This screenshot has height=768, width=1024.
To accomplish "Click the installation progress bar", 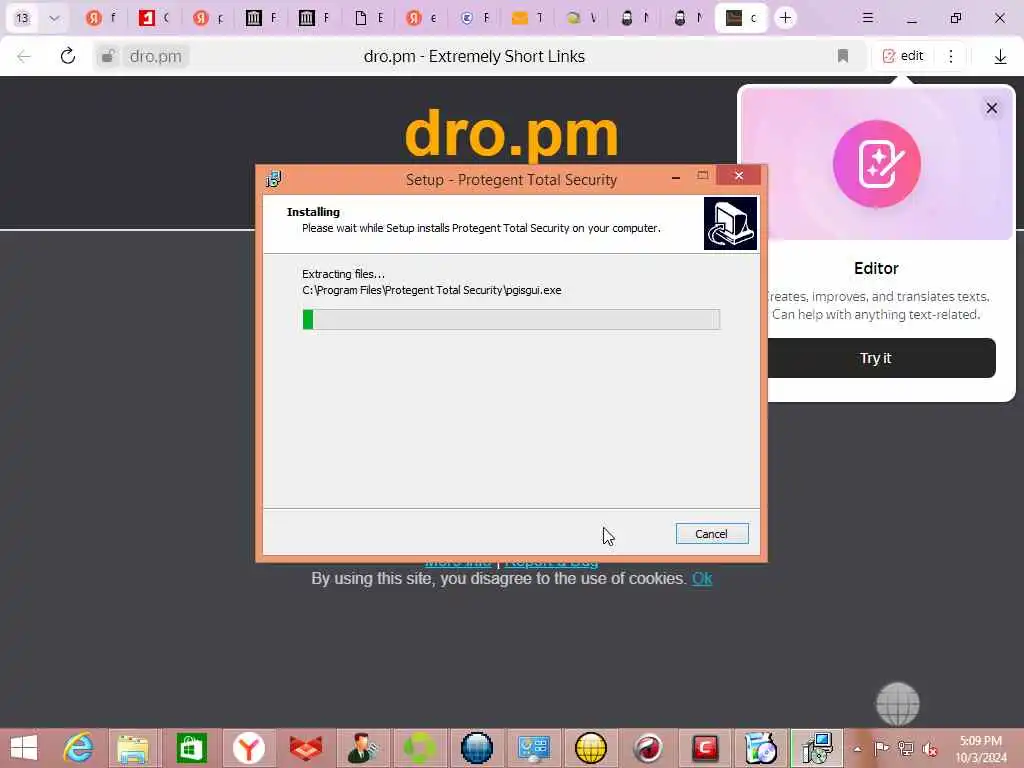I will coord(511,319).
